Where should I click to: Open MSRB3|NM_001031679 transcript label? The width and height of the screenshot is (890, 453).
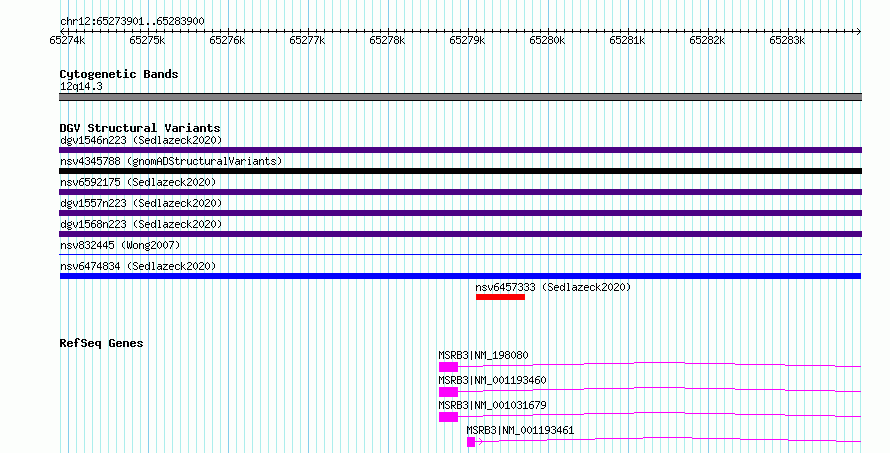(x=492, y=405)
